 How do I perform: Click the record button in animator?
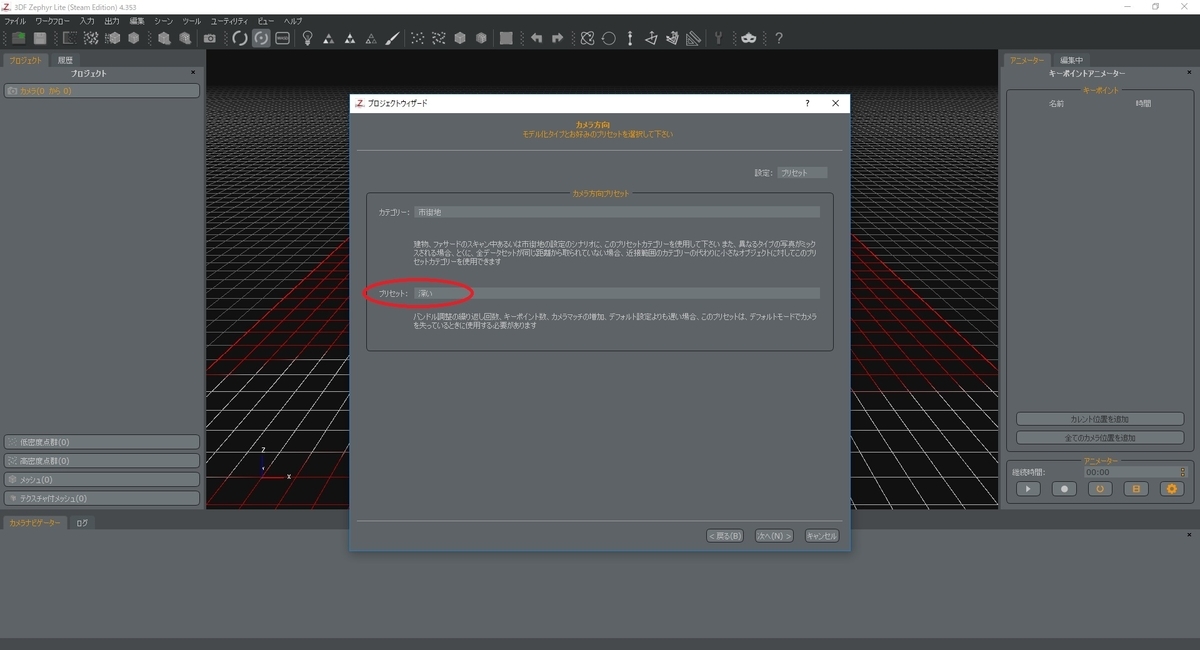[x=1064, y=489]
